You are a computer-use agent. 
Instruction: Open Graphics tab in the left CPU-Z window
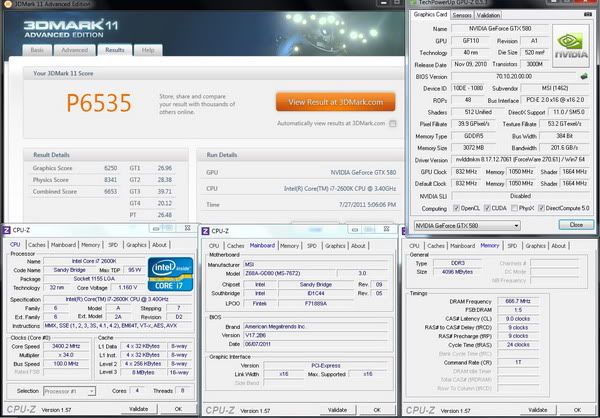[x=136, y=245]
